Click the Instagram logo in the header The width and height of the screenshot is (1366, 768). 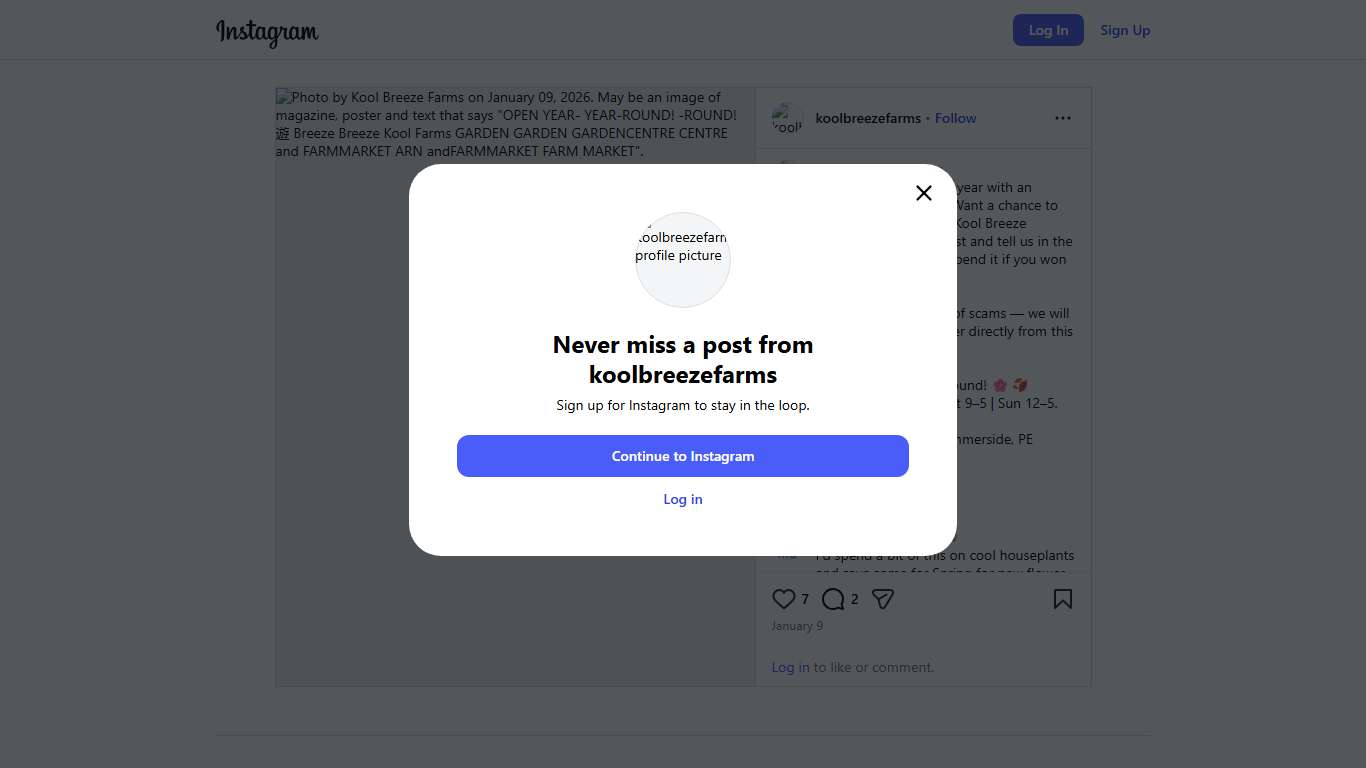[x=267, y=32]
